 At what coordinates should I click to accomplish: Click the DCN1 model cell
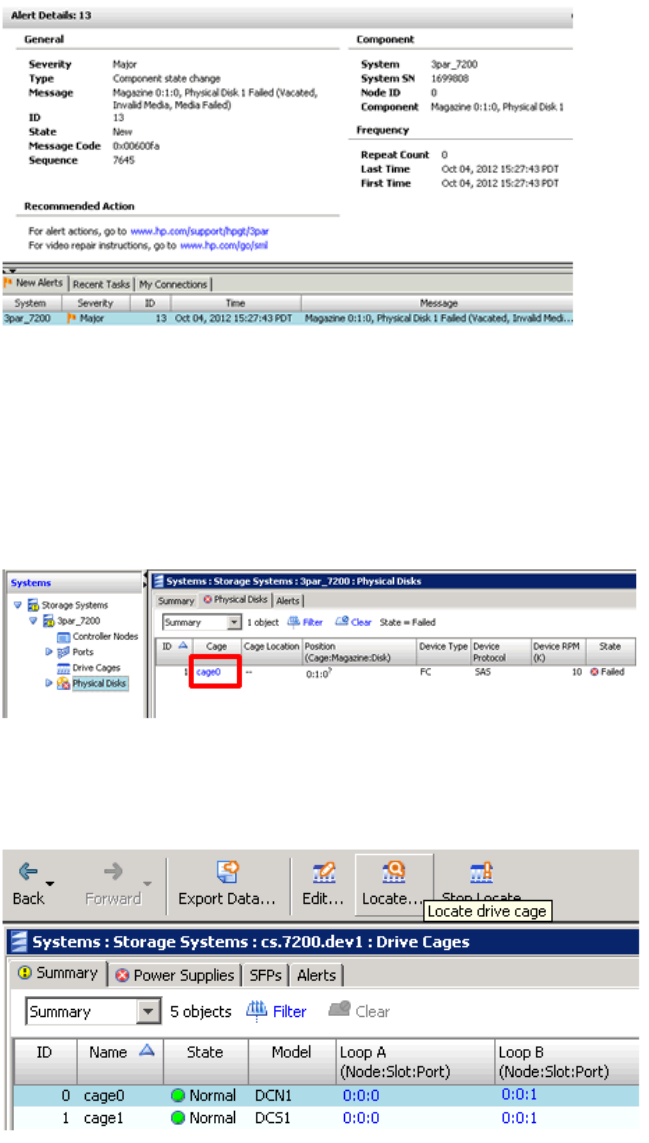tap(273, 1096)
